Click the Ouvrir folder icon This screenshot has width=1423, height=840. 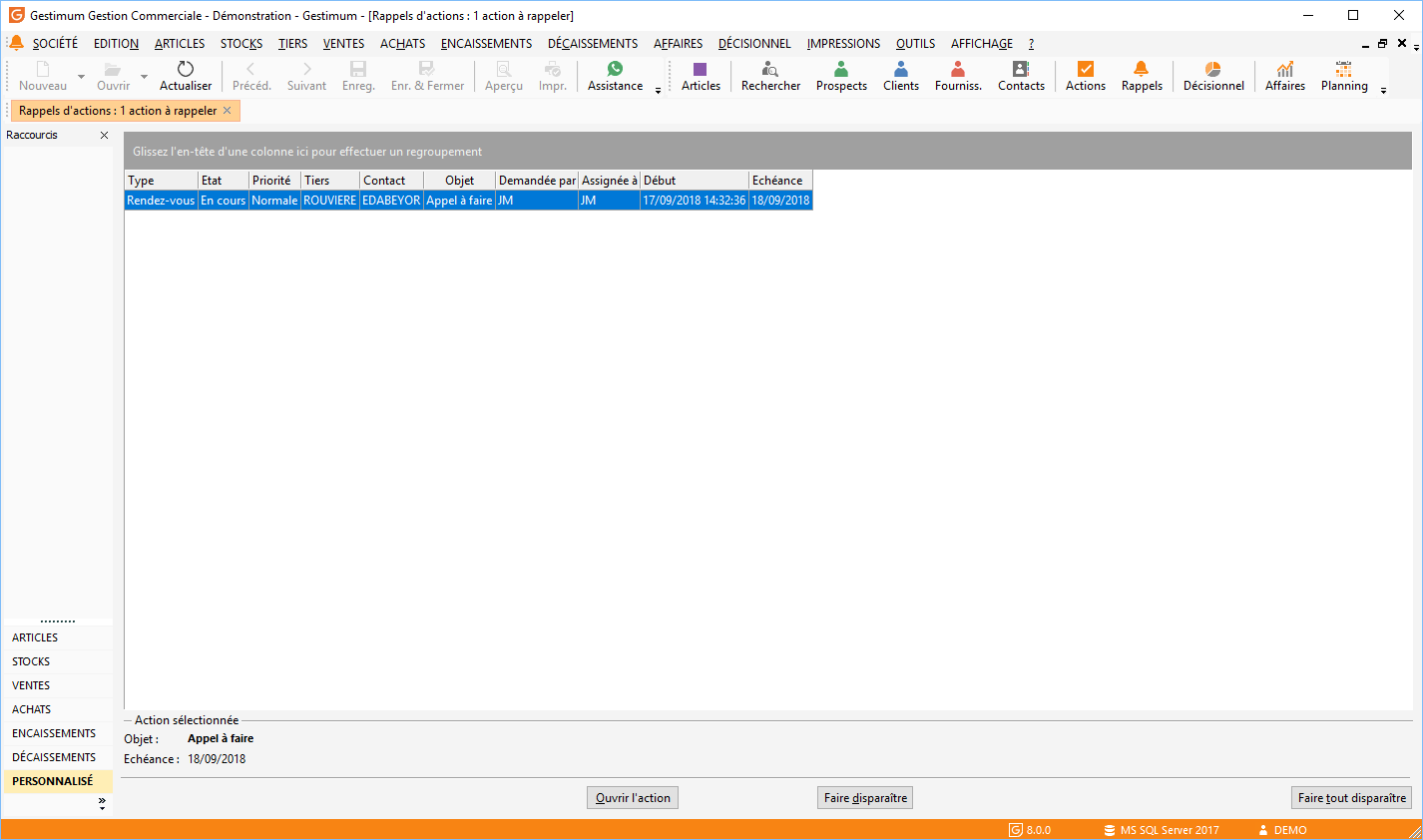coord(113,69)
